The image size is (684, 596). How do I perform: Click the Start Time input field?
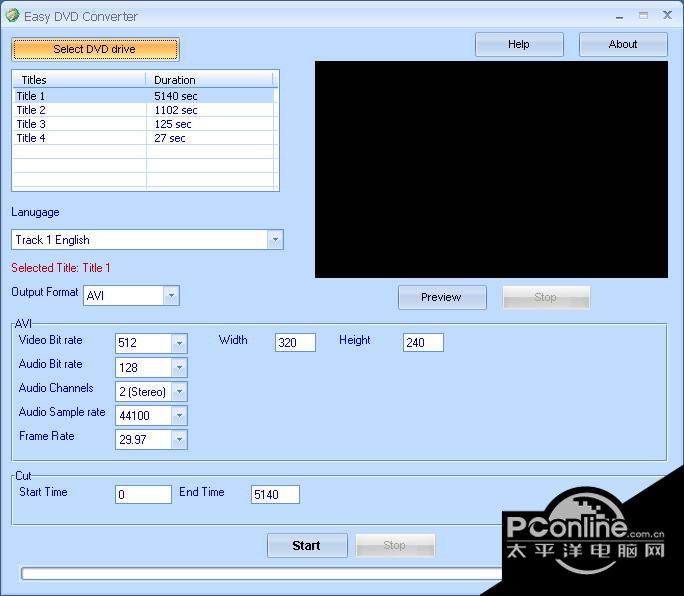(143, 494)
